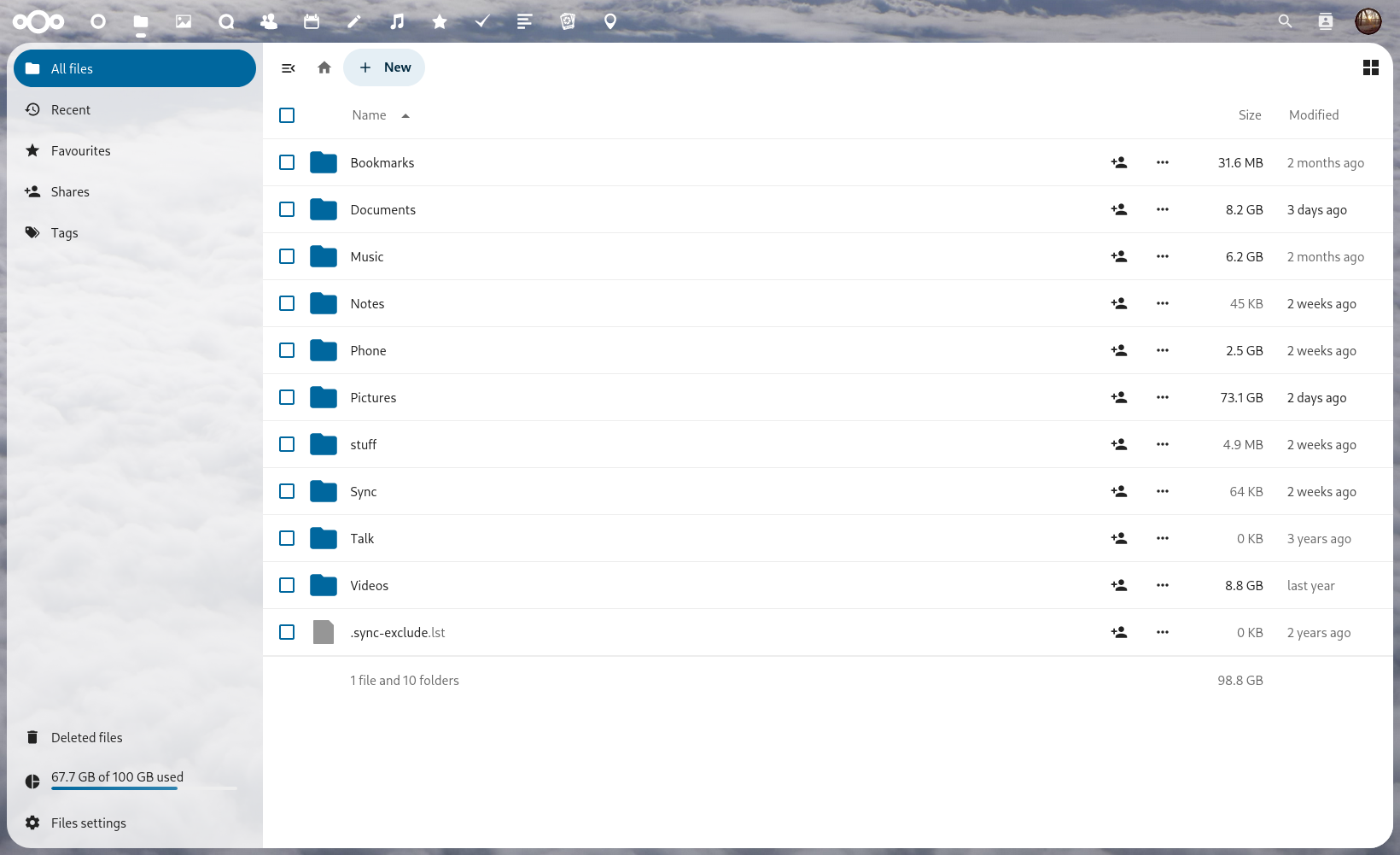Open the Music app icon
Image resolution: width=1400 pixels, height=855 pixels.
(x=397, y=21)
